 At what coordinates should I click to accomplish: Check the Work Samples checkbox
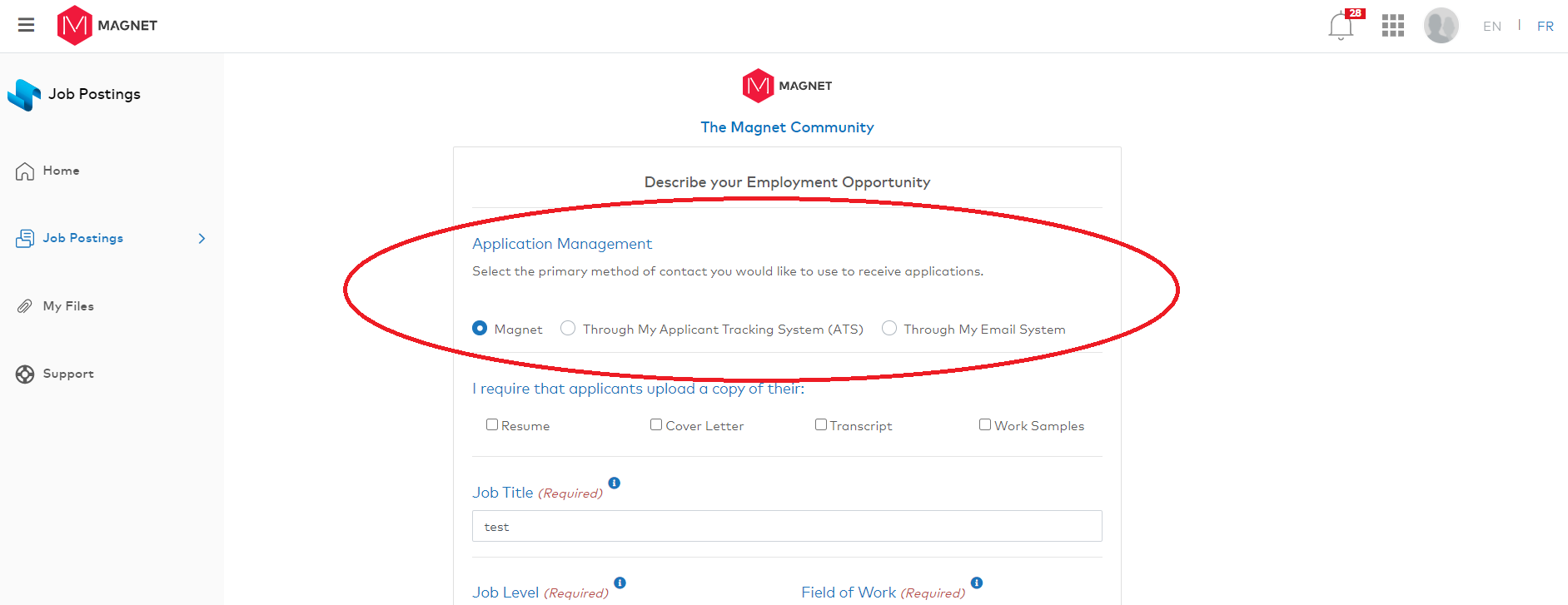click(x=985, y=425)
